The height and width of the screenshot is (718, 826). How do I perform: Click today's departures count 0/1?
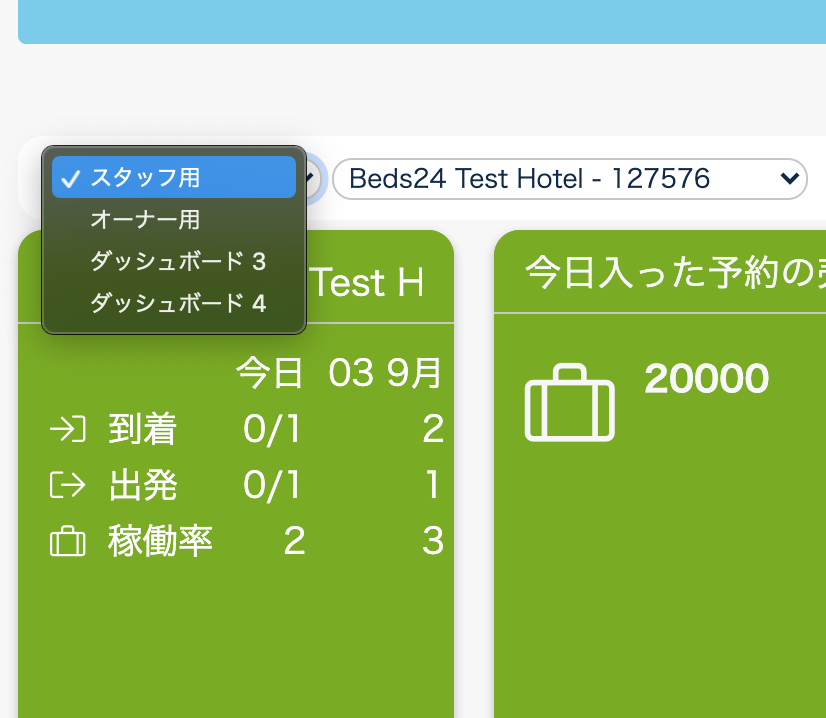point(271,486)
